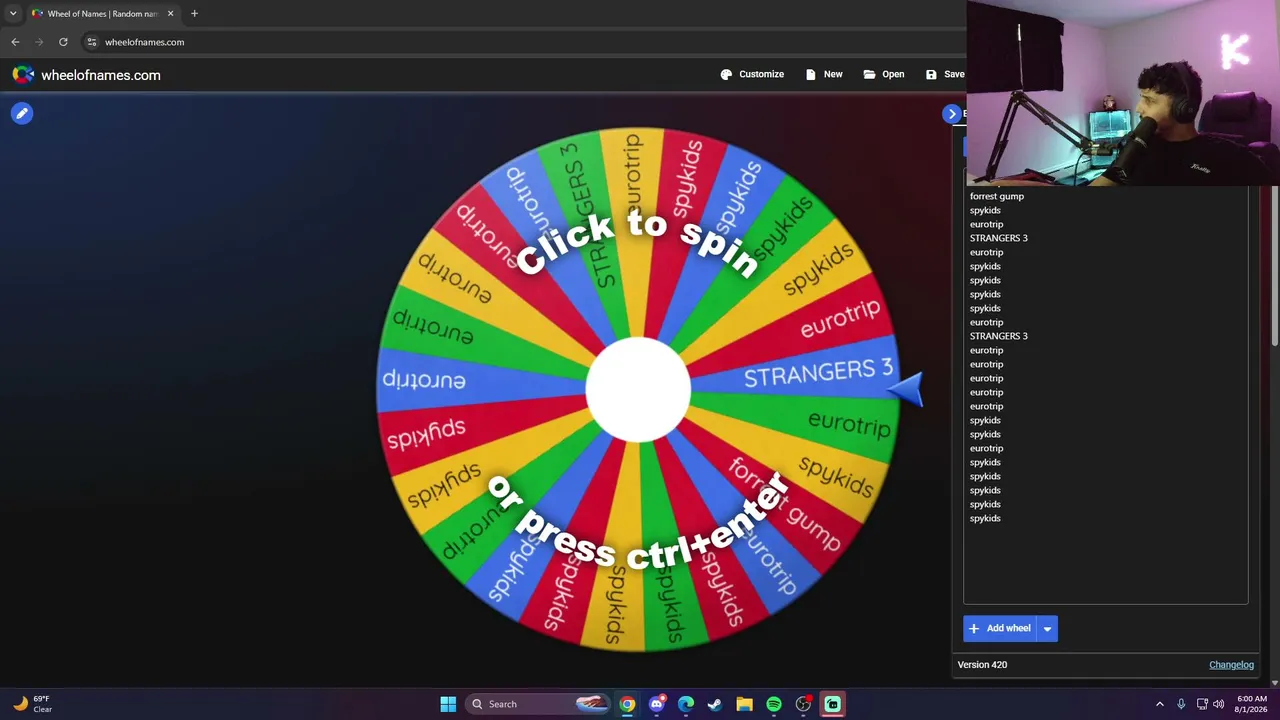Screen dimensions: 1280x720
Task: Open the Windows Start menu
Action: (x=448, y=704)
